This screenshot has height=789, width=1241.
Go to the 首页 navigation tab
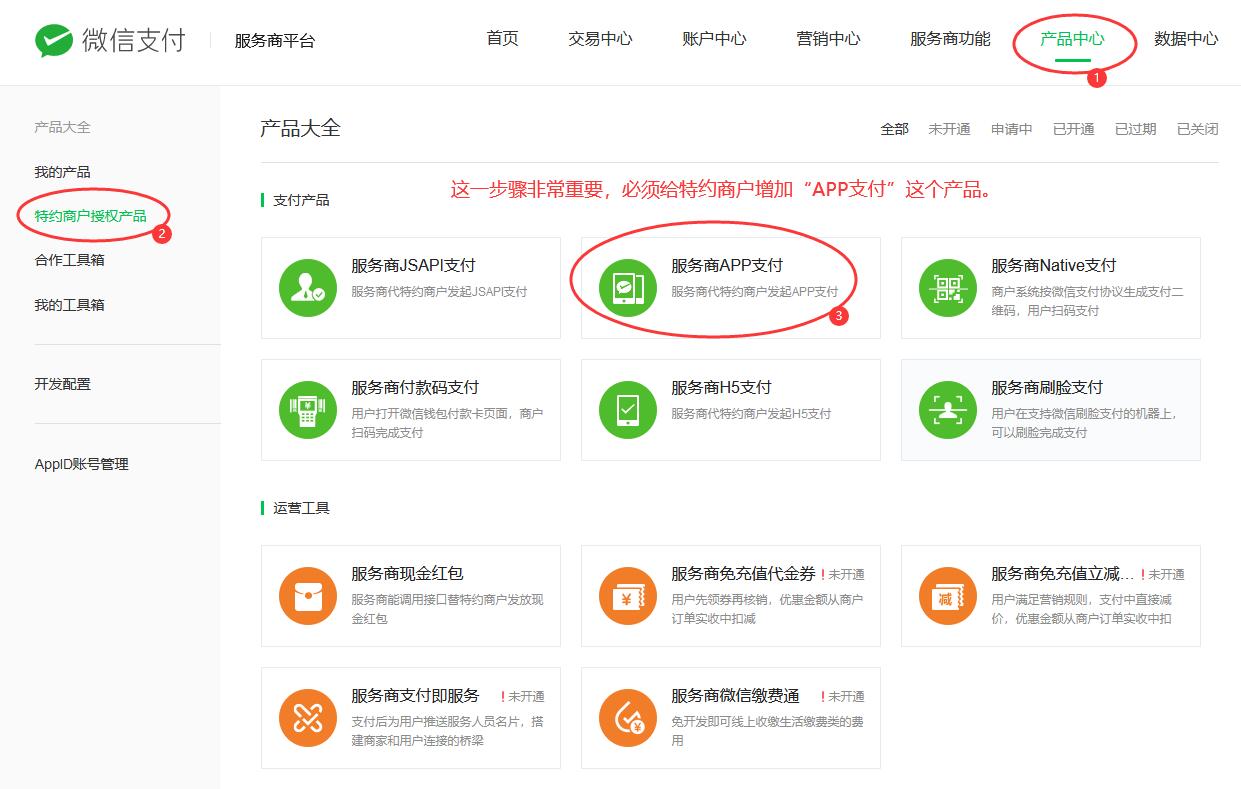(503, 39)
